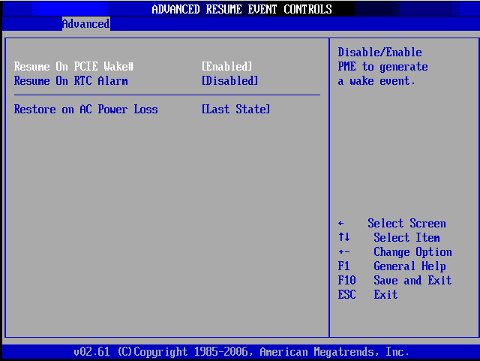The image size is (480, 361).
Task: Toggle the Enabled value for PCIE Wake
Action: (227, 66)
